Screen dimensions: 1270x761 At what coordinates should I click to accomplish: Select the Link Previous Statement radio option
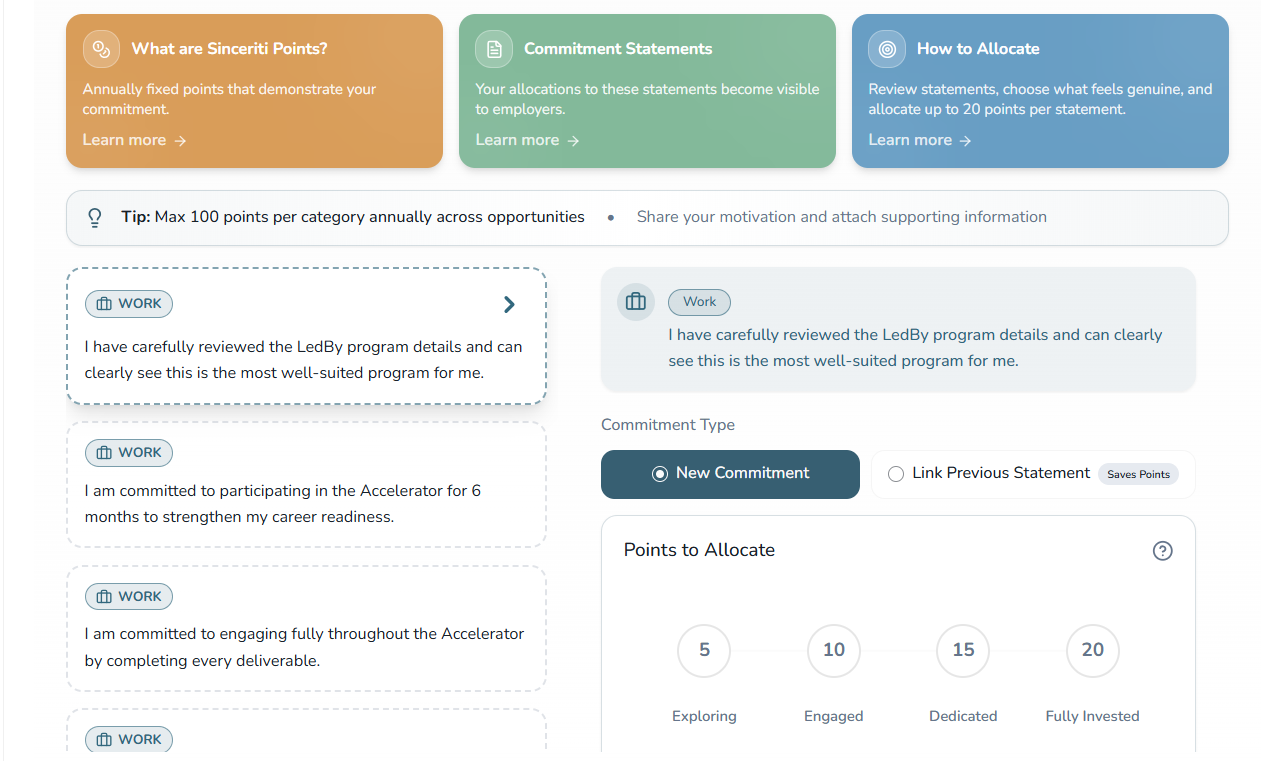896,474
